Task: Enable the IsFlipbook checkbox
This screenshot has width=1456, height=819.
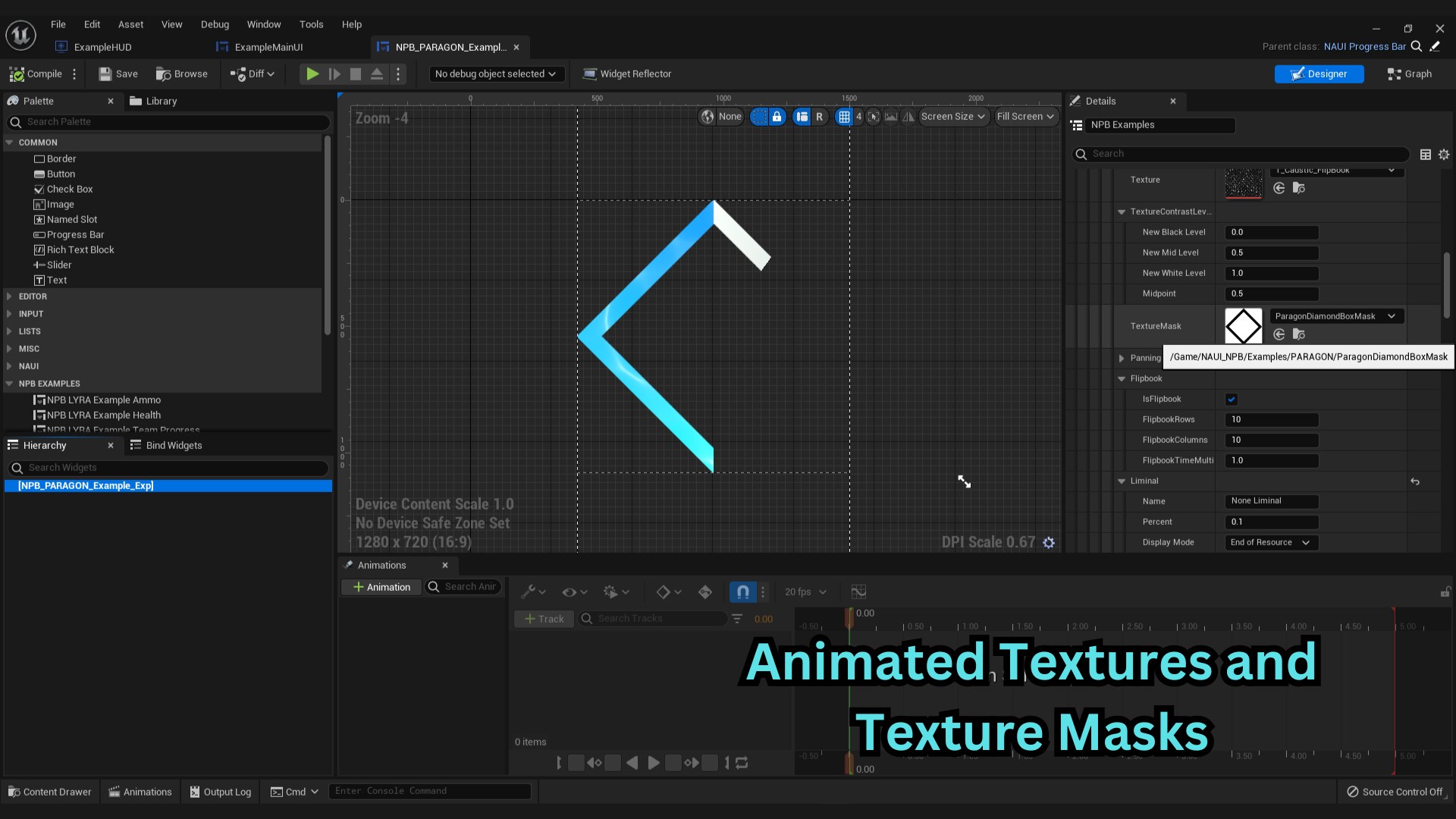Action: [x=1232, y=399]
